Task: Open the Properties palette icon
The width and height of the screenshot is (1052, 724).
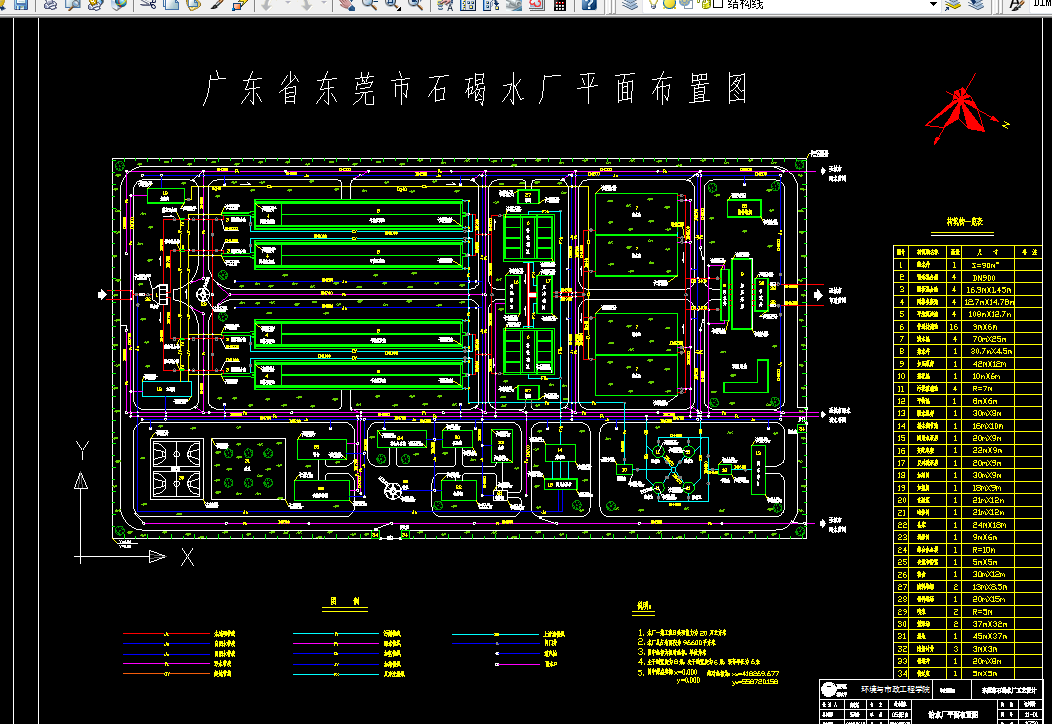Action: pos(445,4)
